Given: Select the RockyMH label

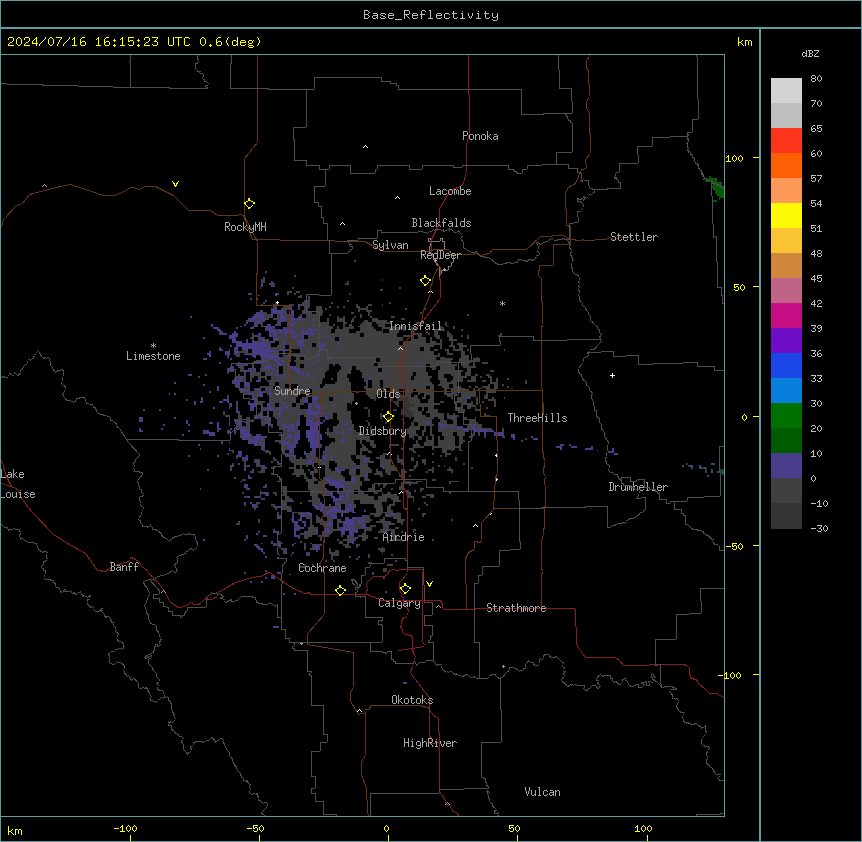Looking at the screenshot, I should pos(245,227).
